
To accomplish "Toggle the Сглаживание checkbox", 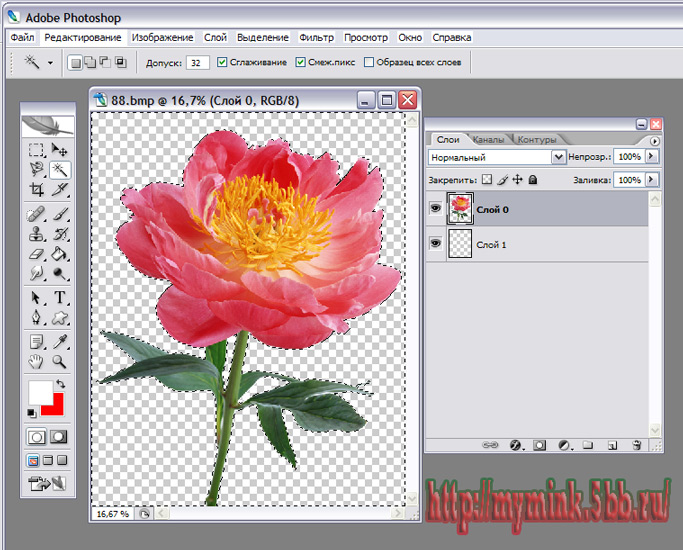I will [x=222, y=62].
